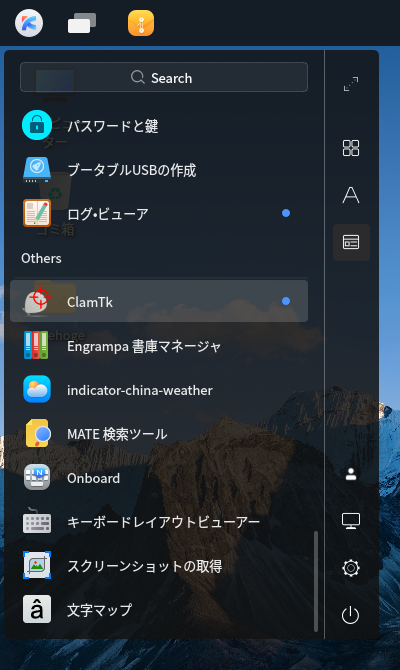This screenshot has width=400, height=670.
Task: Click the blue dot beside ClamTk
Action: pos(286,301)
